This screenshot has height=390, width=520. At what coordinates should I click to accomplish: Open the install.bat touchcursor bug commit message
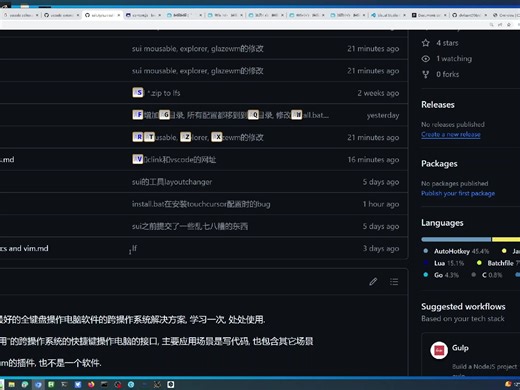point(201,204)
